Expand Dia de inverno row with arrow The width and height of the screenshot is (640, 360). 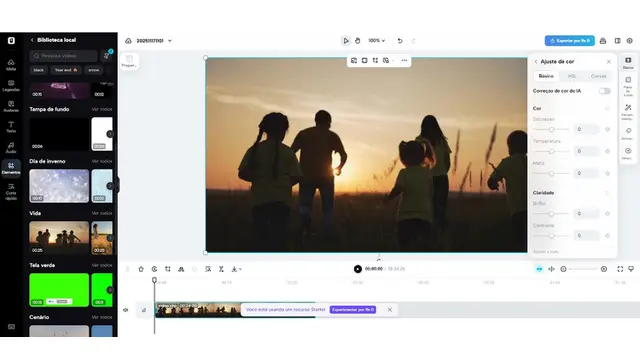coord(109,186)
